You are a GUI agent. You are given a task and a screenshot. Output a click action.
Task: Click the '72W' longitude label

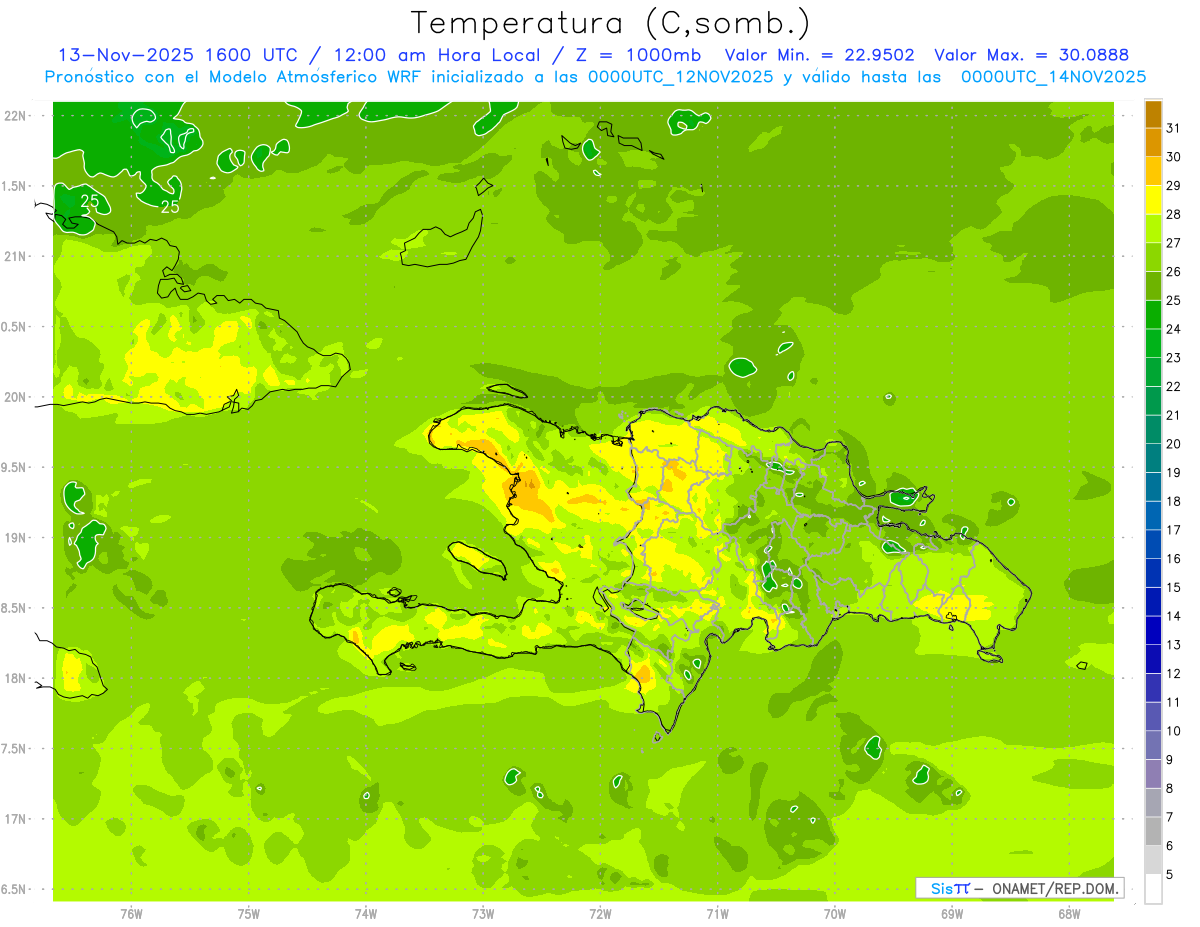point(600,913)
